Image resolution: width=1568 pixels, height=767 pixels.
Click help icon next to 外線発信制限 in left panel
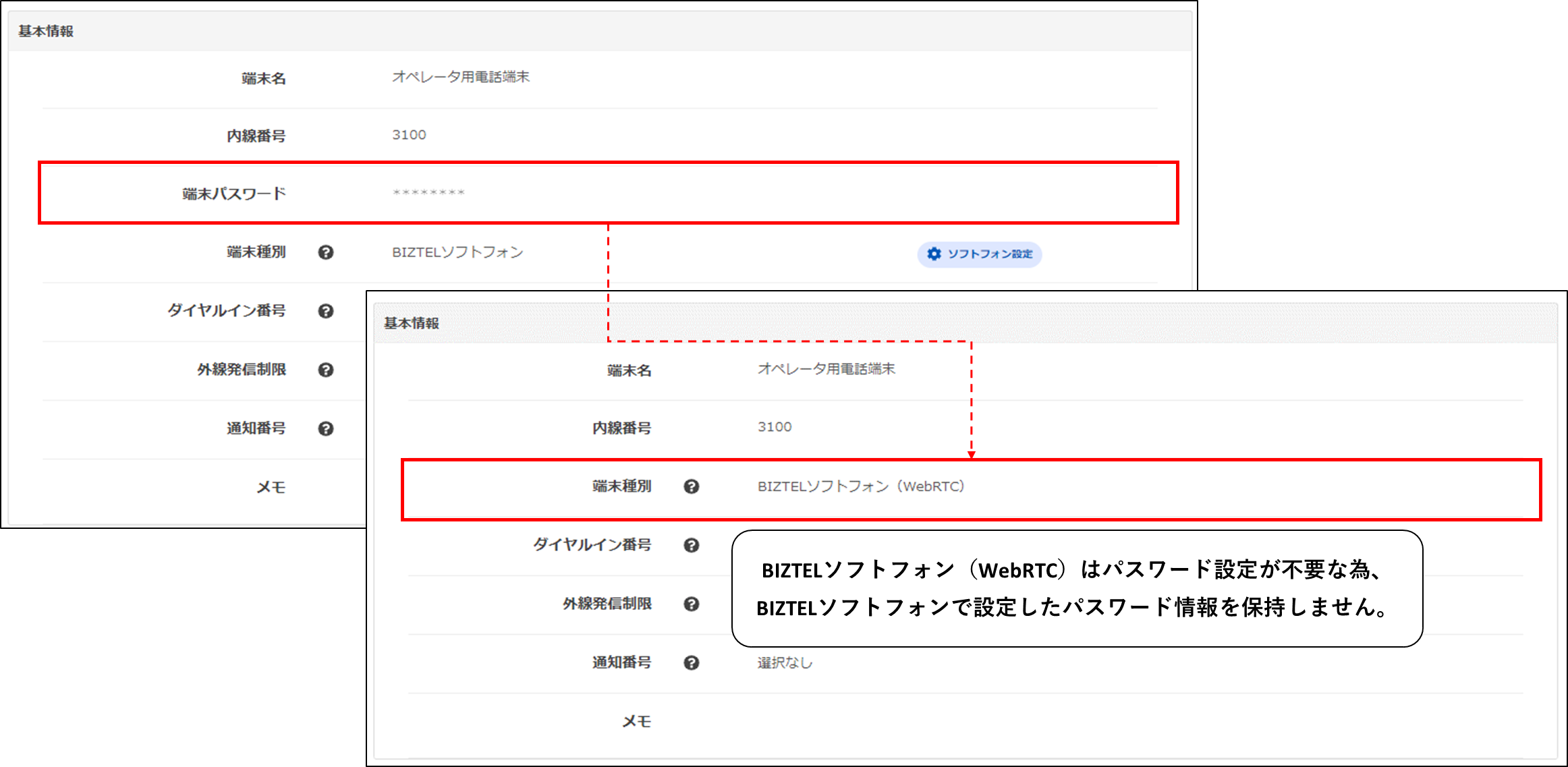coord(326,370)
